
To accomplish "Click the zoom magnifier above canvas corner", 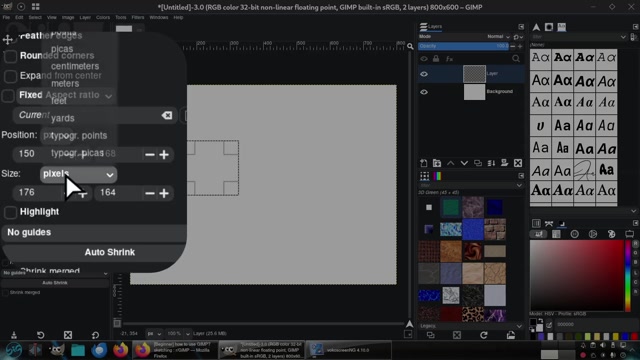I will click(410, 47).
